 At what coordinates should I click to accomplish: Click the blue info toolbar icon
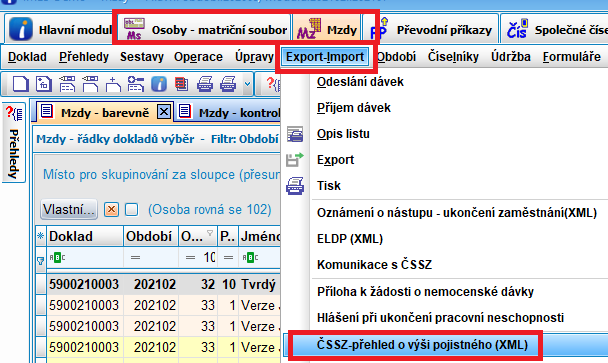pyautogui.click(x=159, y=84)
